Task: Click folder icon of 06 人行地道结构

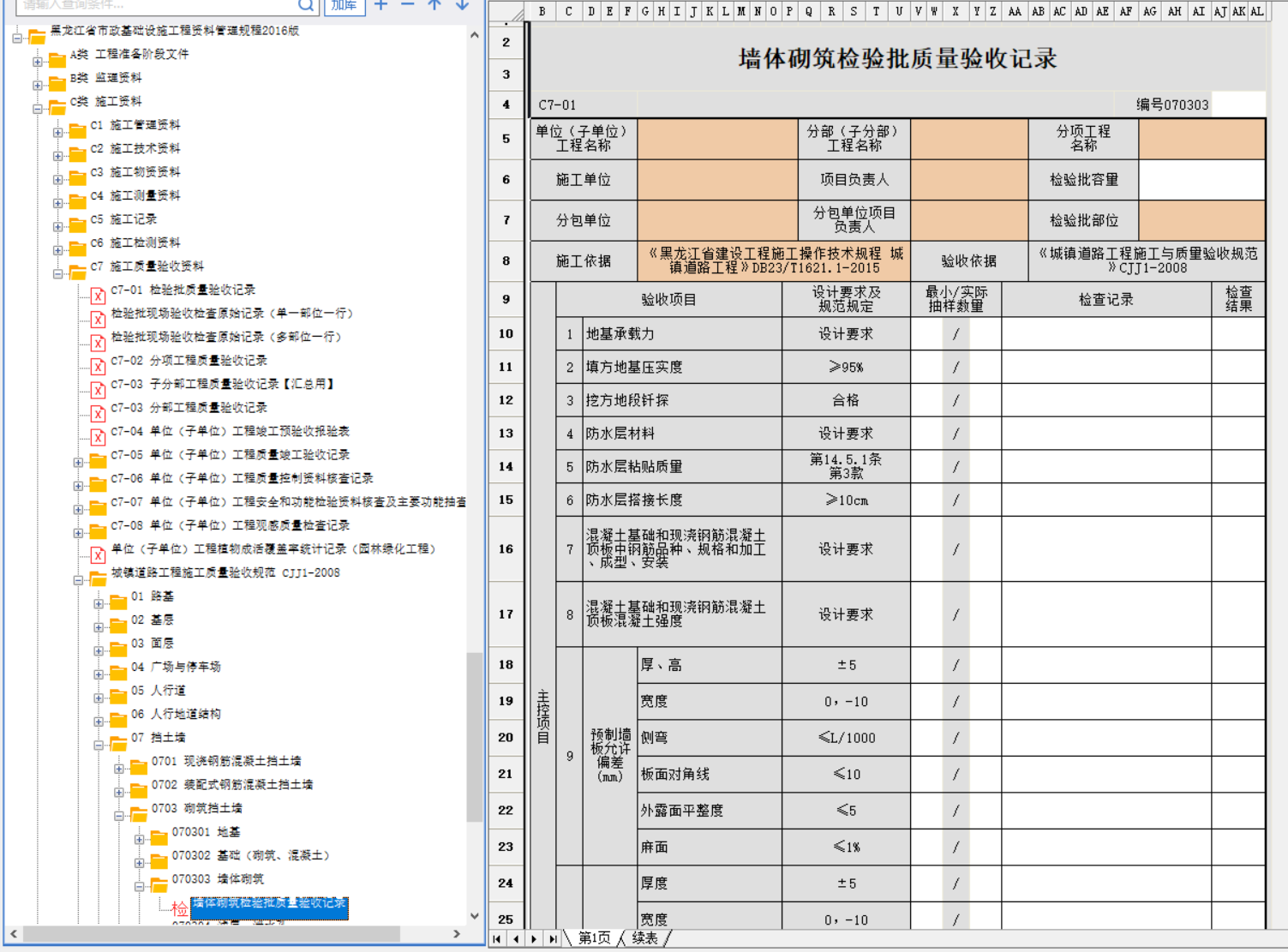Action: click(x=118, y=720)
